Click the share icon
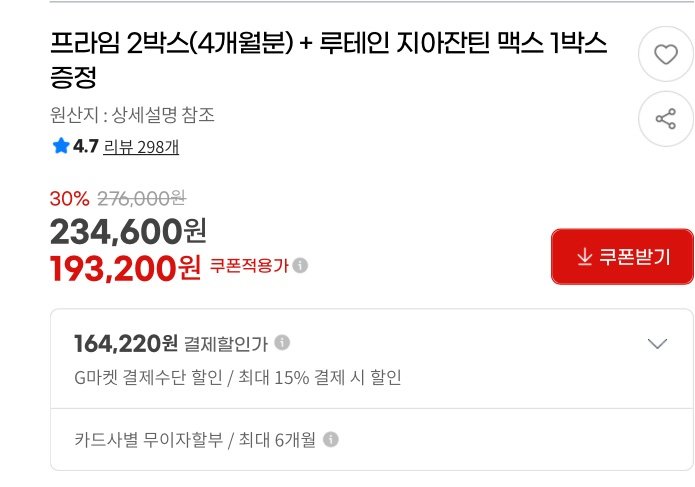 coord(666,120)
